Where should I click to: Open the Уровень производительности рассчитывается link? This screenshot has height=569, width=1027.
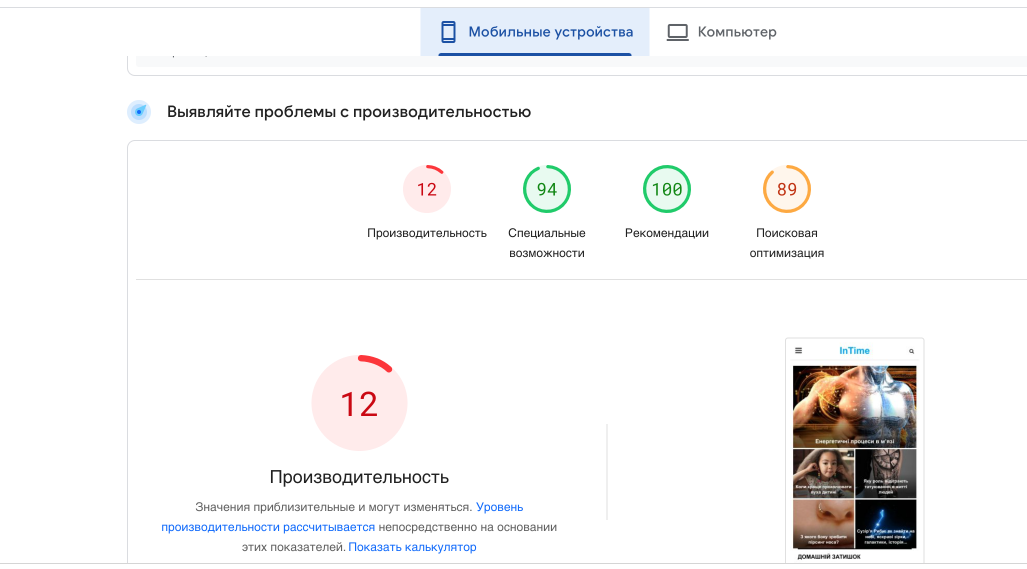tap(268, 527)
